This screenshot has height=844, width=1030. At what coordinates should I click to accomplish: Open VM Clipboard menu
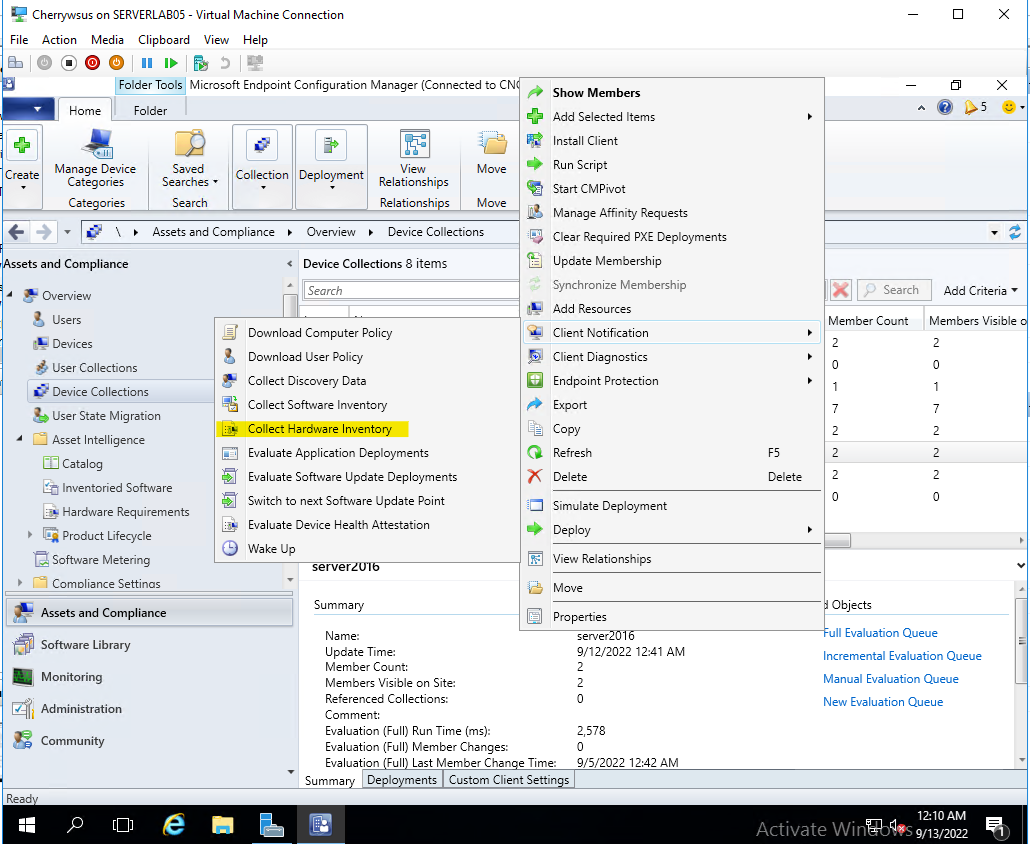(164, 40)
